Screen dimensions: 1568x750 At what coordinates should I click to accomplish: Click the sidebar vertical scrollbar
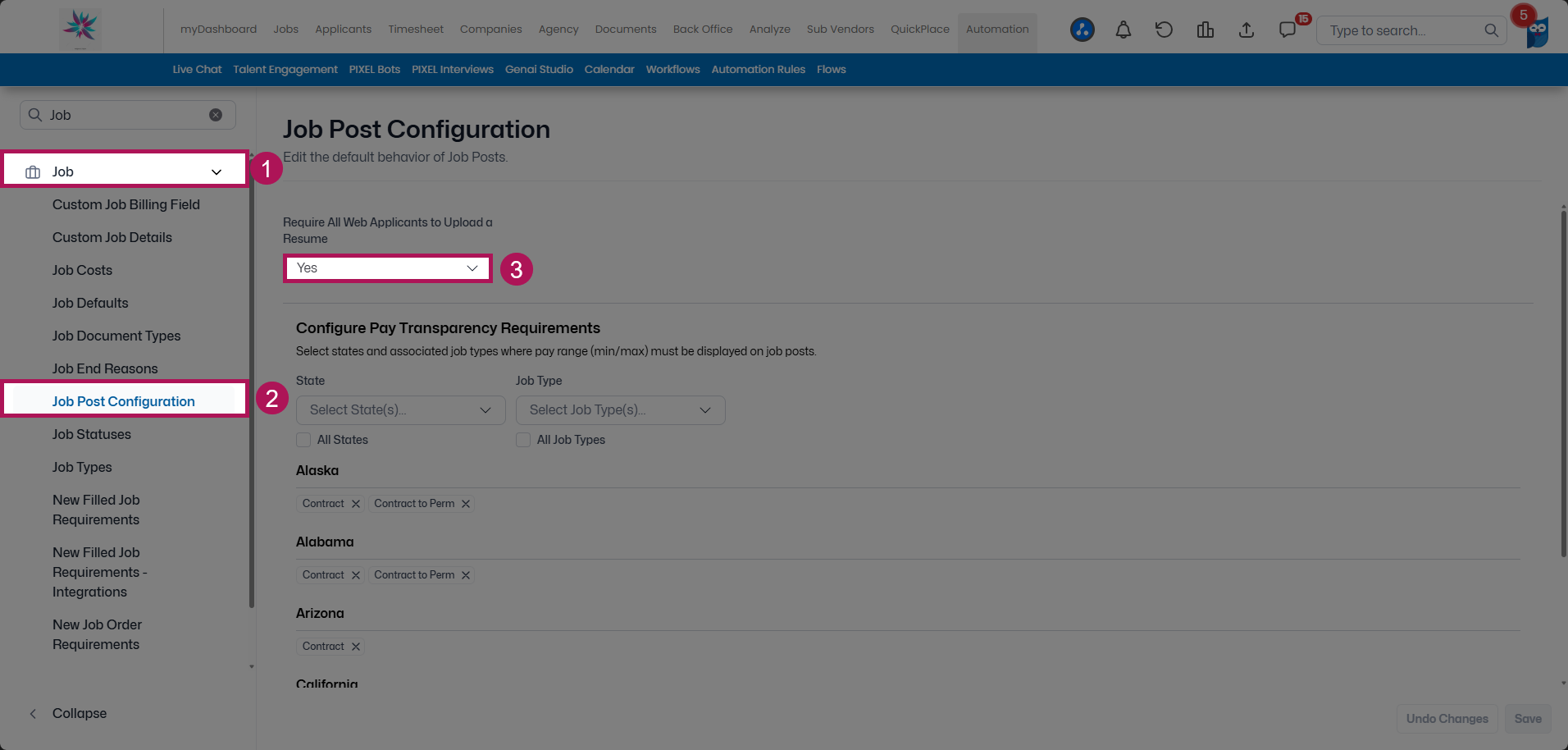click(252, 384)
